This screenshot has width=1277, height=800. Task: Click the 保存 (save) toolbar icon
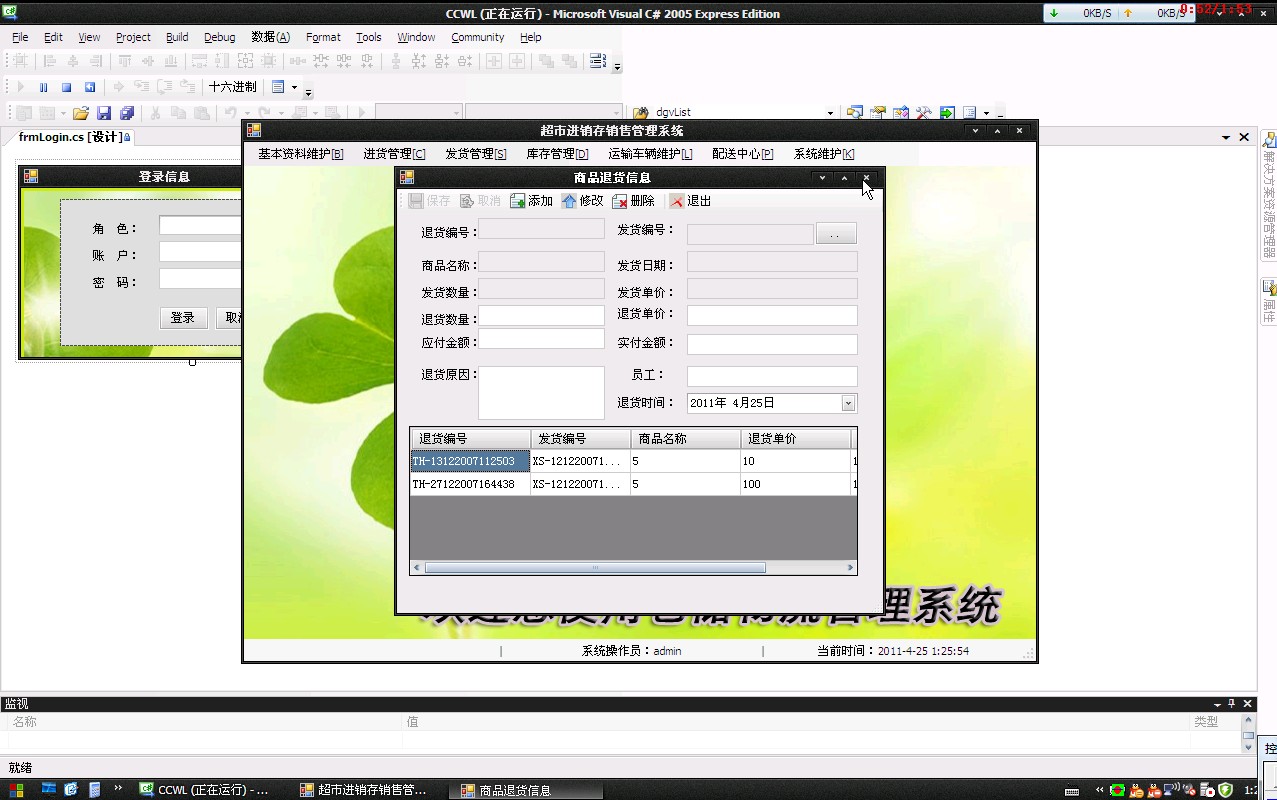pos(416,201)
